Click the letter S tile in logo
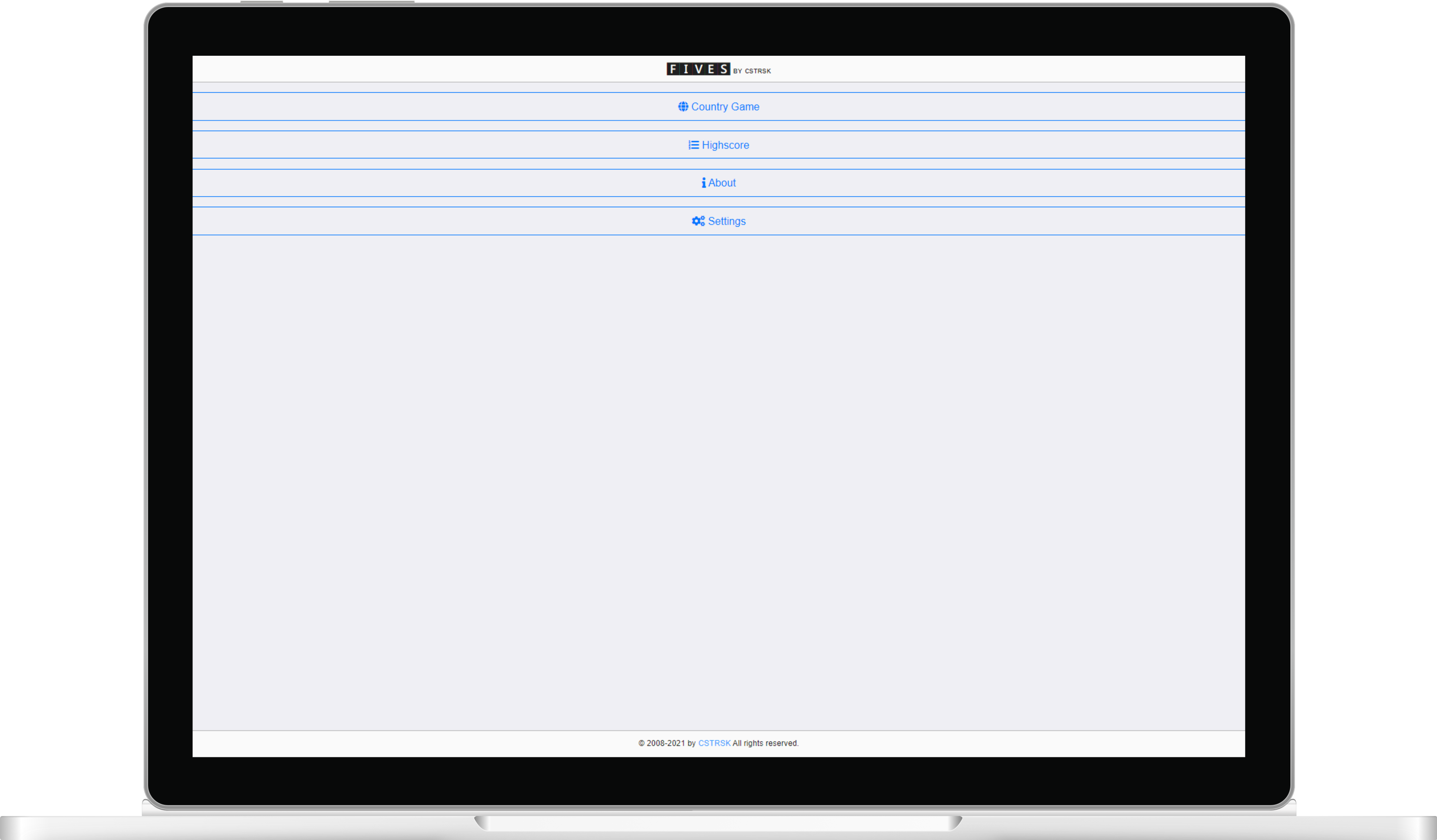This screenshot has width=1437, height=840. [724, 69]
